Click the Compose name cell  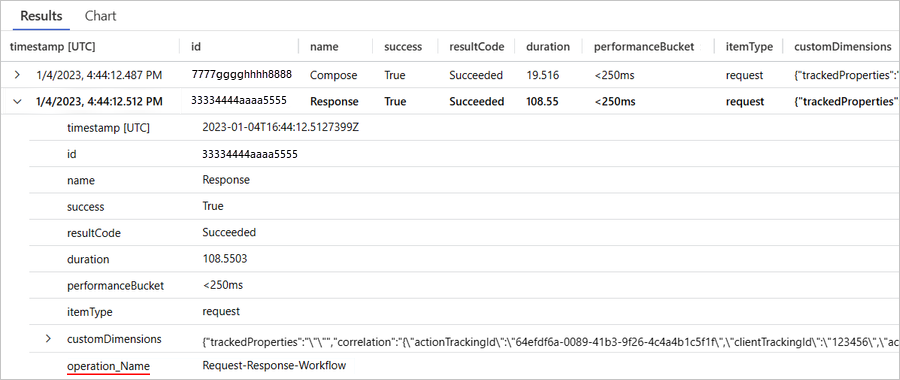pyautogui.click(x=333, y=75)
